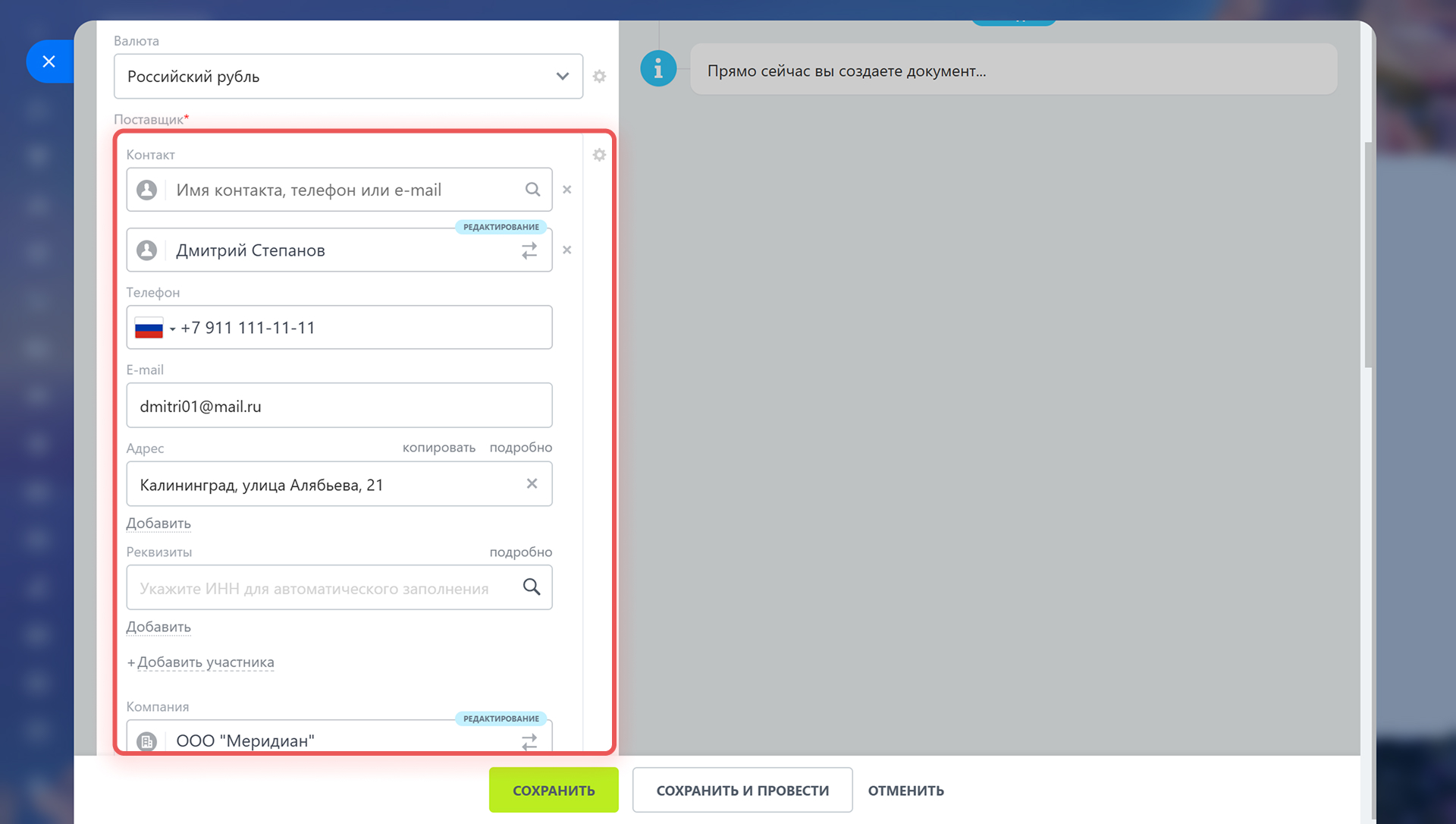Open the Валюта dropdown arrow
Screen dimensions: 1456x824
(x=562, y=76)
